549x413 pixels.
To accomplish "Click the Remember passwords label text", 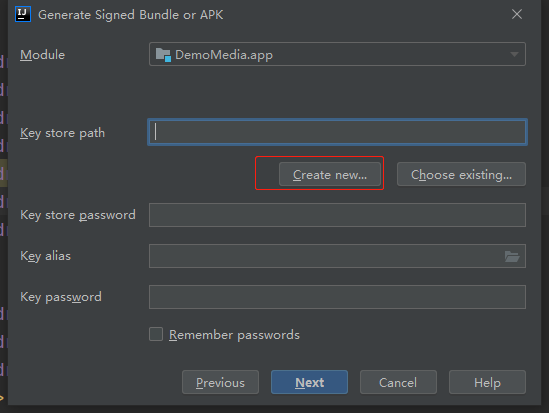I will pos(234,335).
